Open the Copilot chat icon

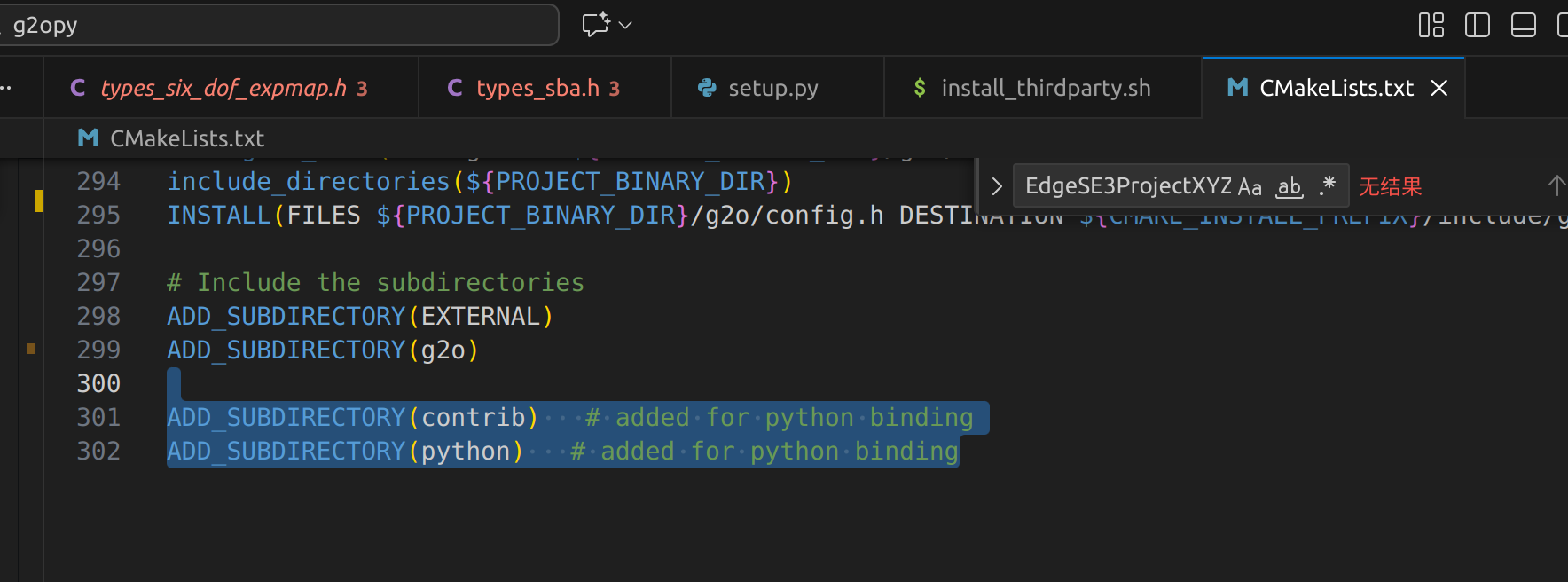595,24
